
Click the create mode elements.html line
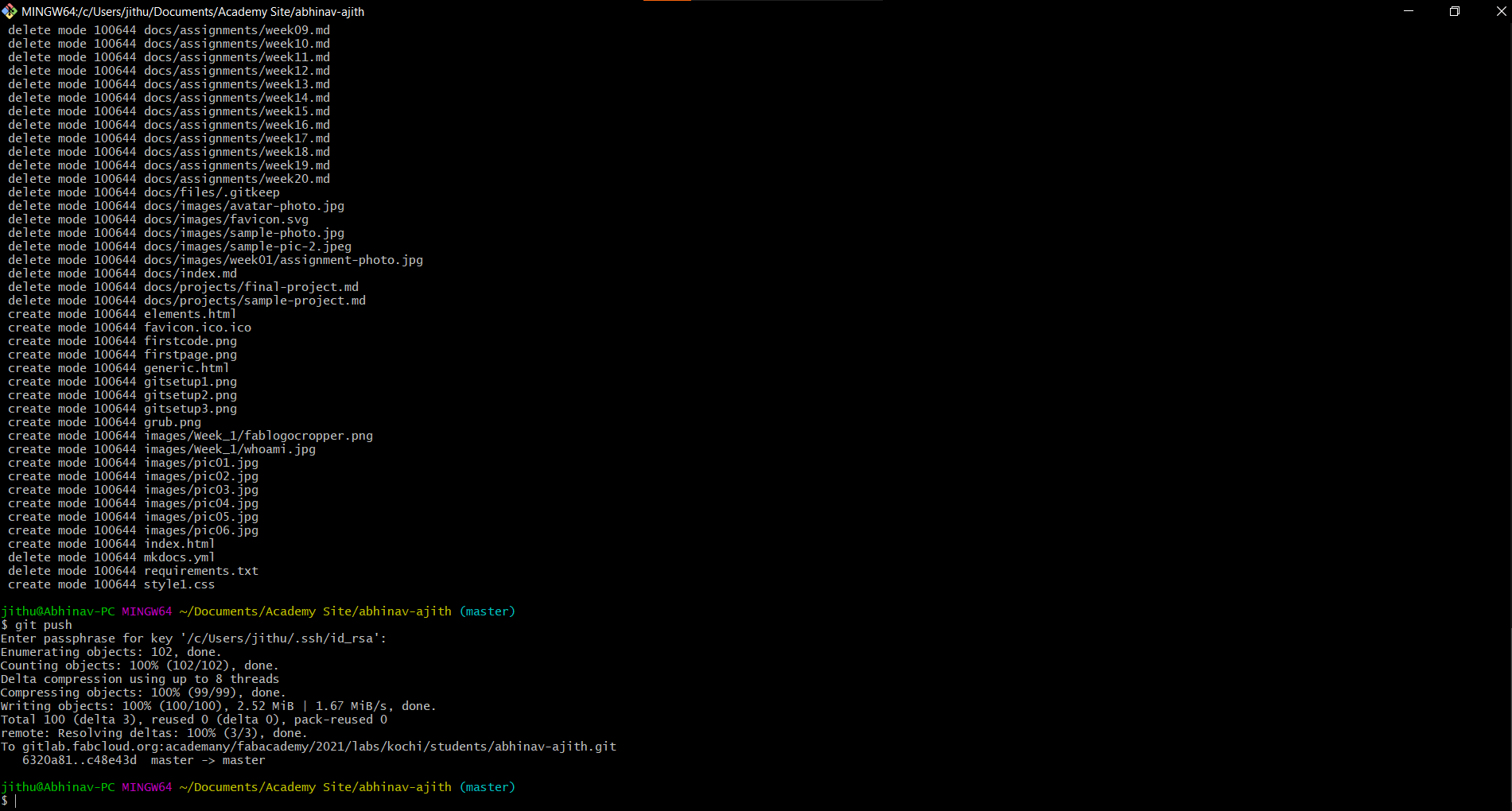tap(122, 314)
